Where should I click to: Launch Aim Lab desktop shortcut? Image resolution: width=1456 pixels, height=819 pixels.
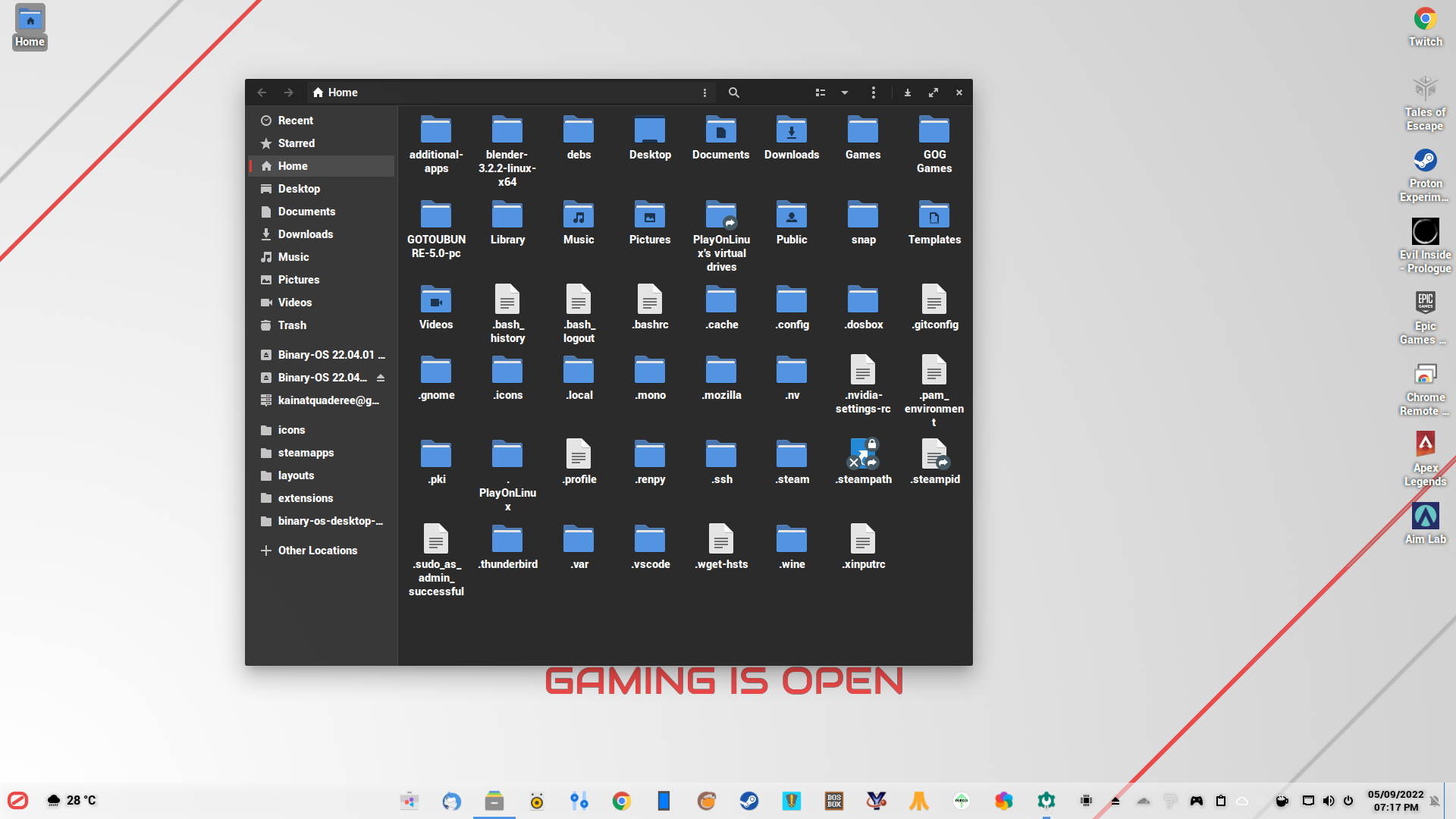[1426, 516]
